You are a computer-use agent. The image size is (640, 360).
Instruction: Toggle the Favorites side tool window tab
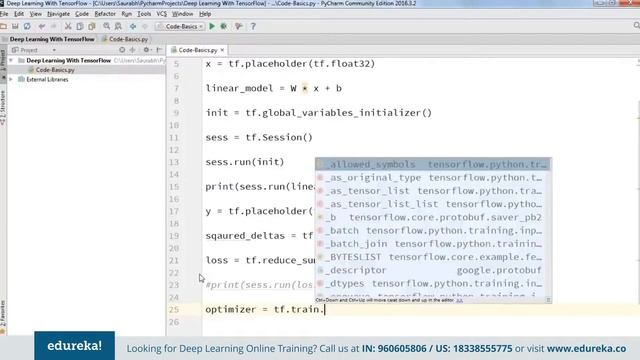3,316
